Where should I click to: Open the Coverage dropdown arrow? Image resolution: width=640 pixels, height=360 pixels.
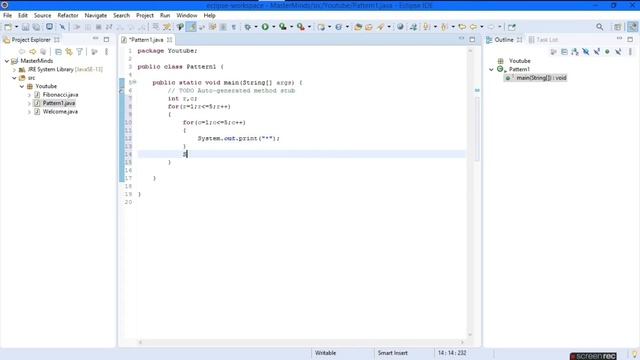(x=291, y=27)
